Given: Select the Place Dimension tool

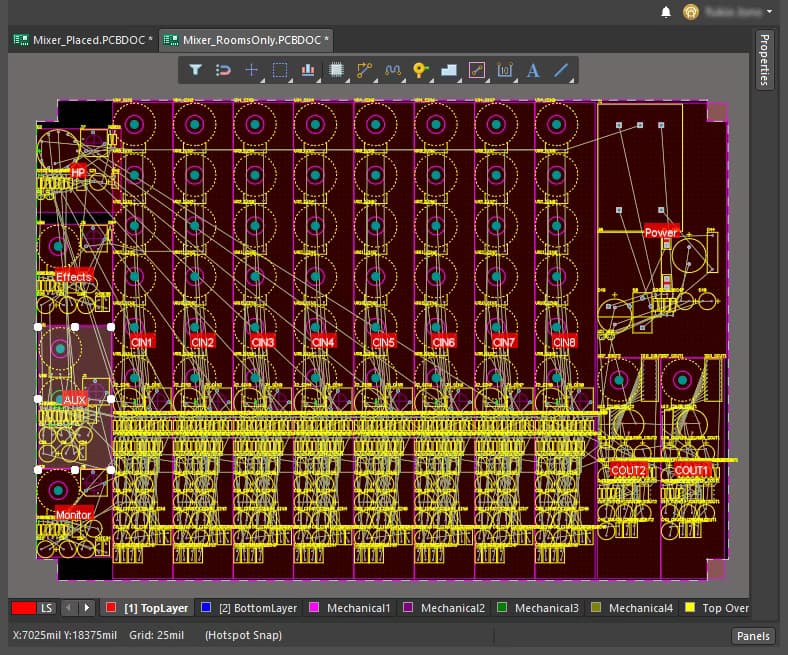Looking at the screenshot, I should tap(504, 71).
